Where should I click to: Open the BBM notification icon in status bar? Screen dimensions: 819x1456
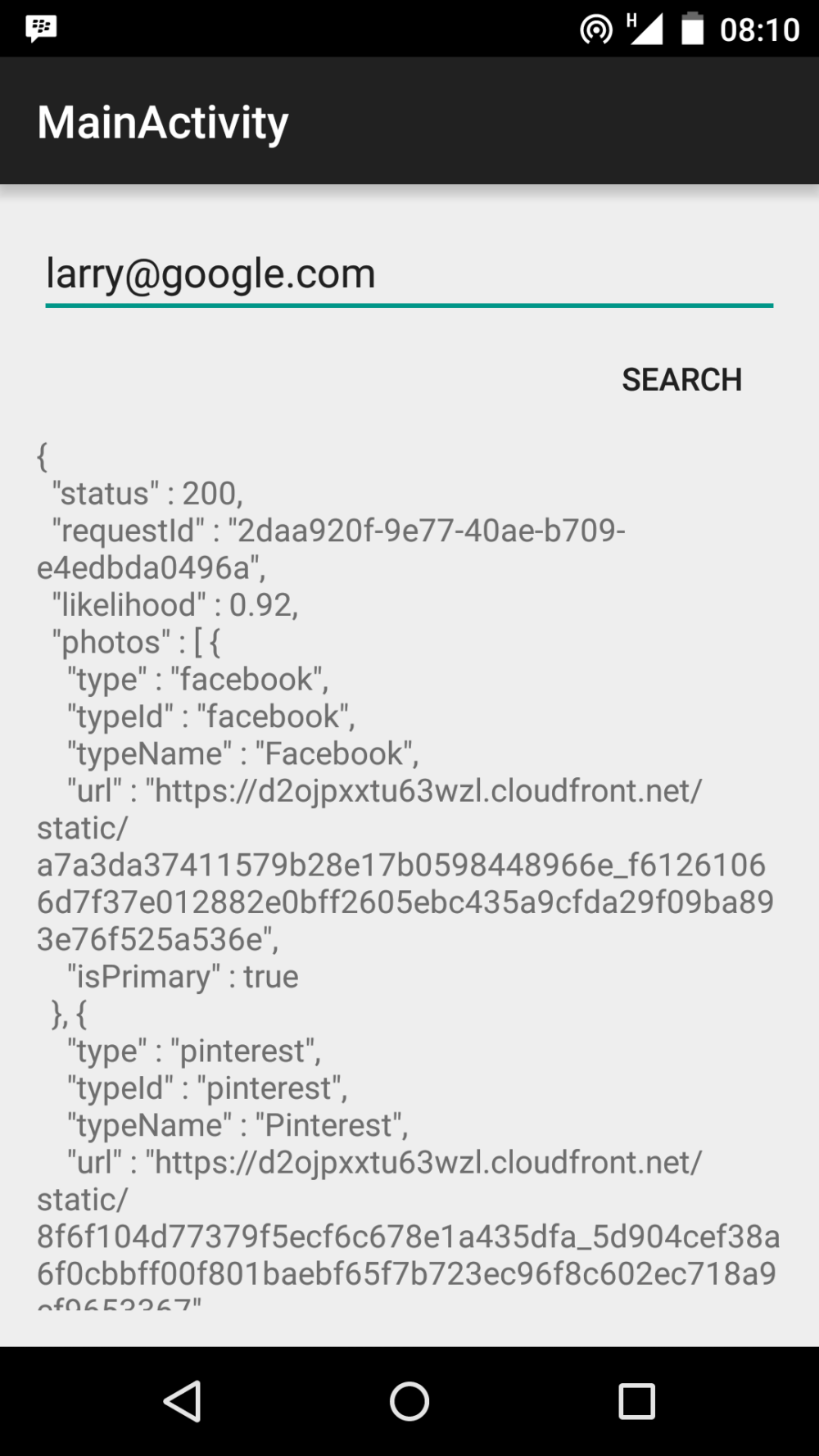click(41, 28)
